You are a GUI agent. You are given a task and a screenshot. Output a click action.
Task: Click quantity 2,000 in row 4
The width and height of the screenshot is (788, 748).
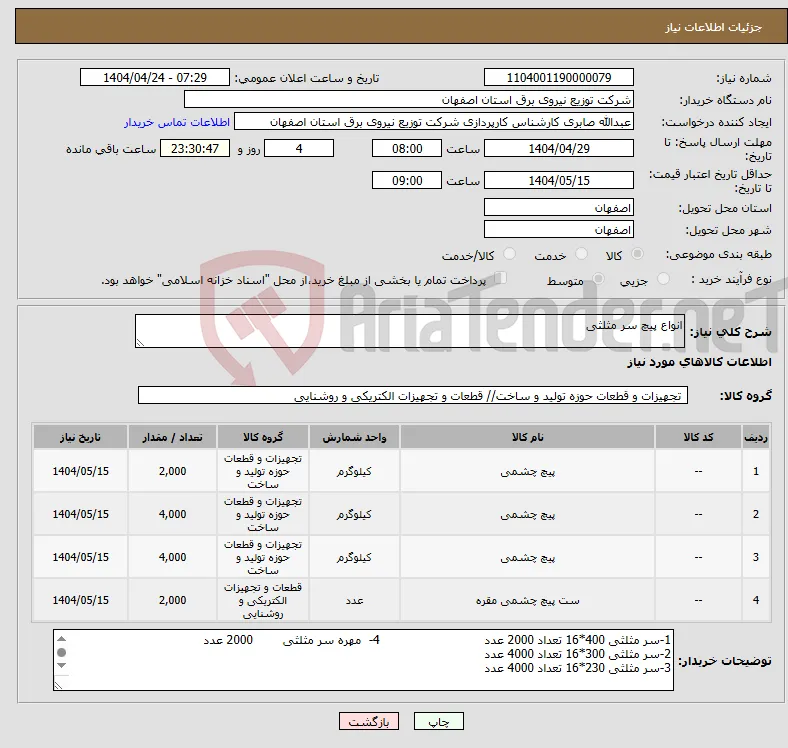(x=172, y=600)
